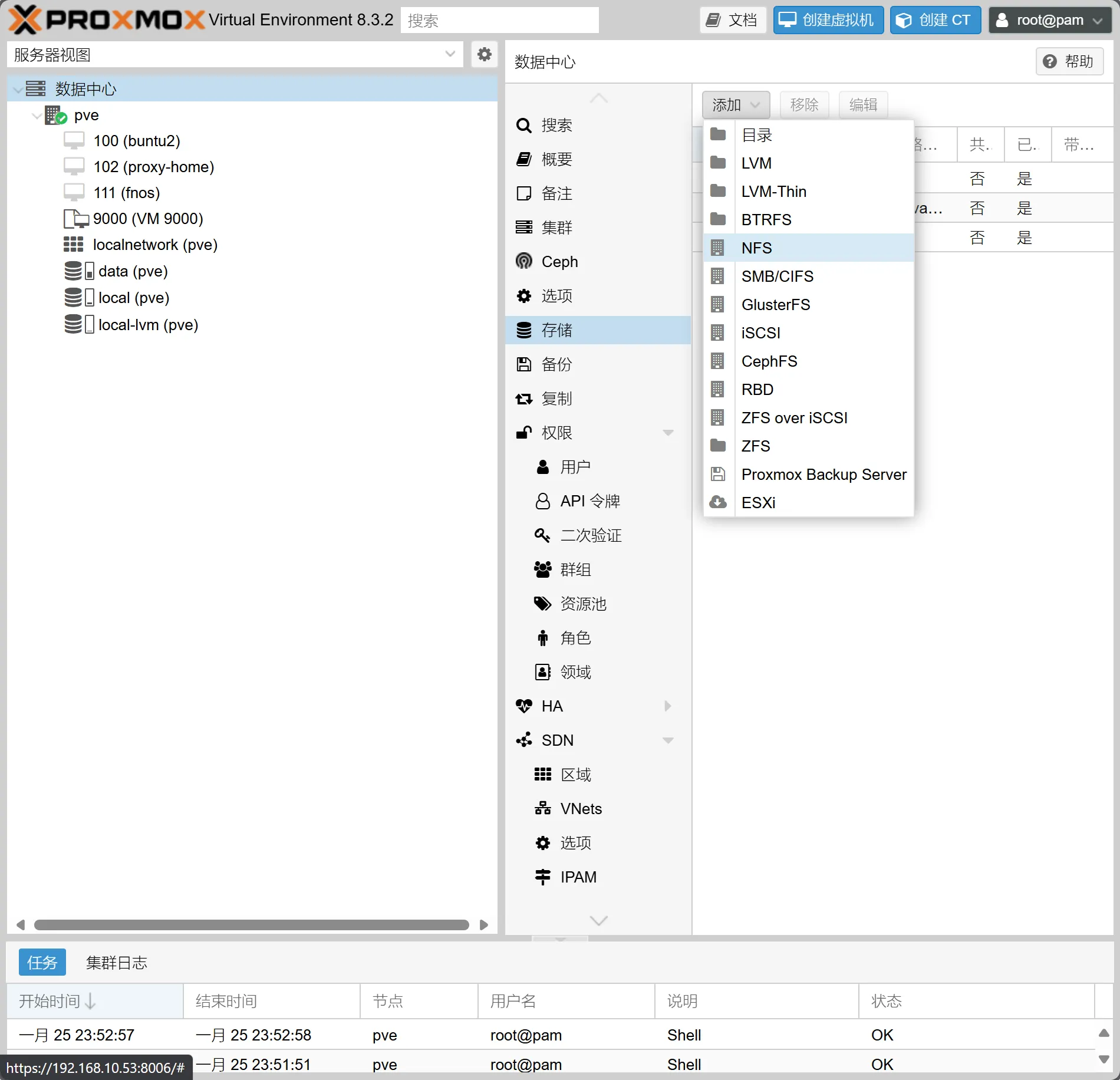Image resolution: width=1120 pixels, height=1080 pixels.
Task: Click the Ceph icon in sidebar
Action: pyautogui.click(x=523, y=261)
